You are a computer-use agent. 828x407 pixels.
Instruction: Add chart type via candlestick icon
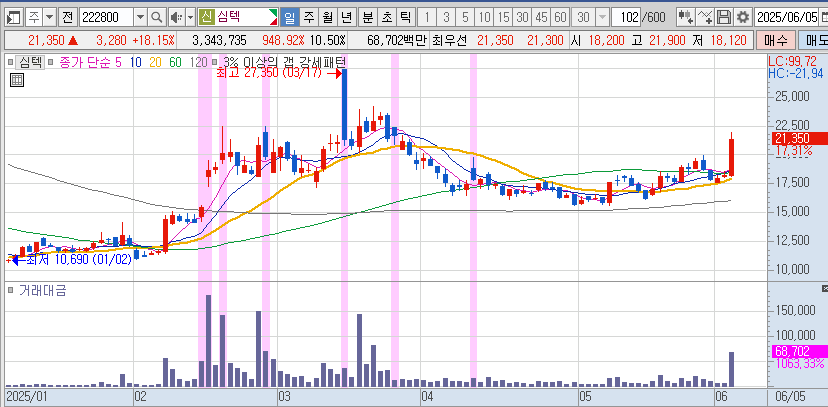(686, 18)
